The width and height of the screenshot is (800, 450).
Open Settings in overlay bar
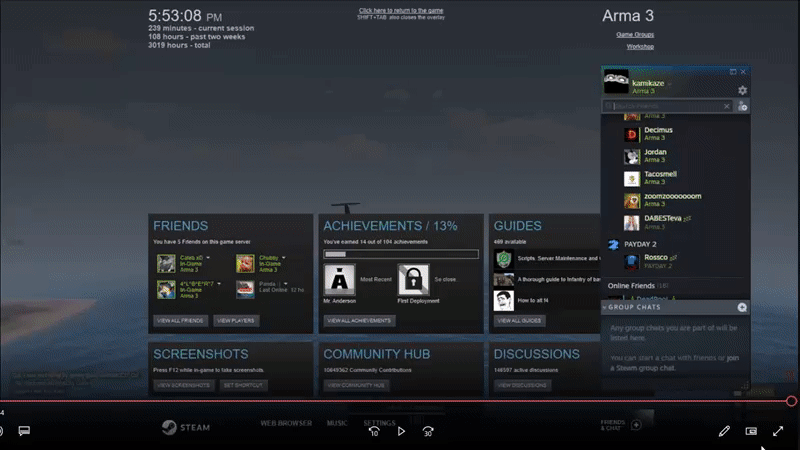(x=379, y=423)
